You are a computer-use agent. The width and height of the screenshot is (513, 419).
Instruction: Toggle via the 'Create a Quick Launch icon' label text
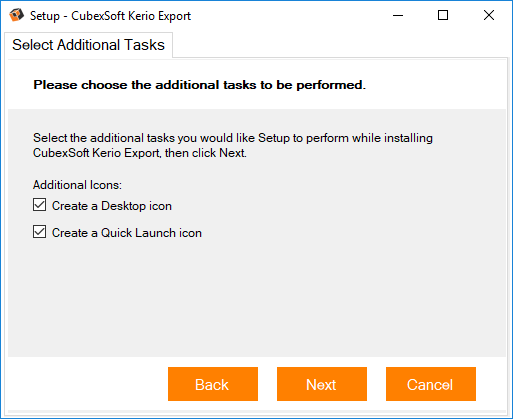click(127, 233)
